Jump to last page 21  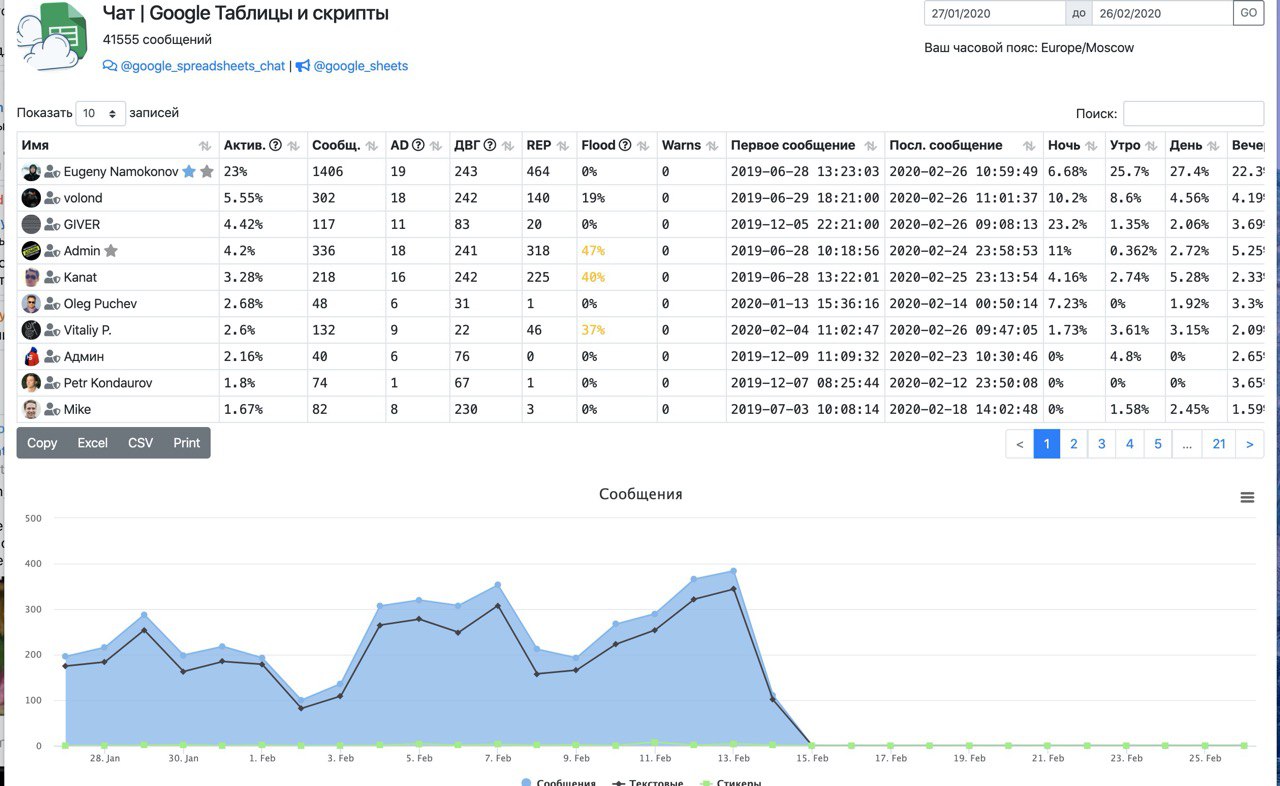(x=1219, y=444)
